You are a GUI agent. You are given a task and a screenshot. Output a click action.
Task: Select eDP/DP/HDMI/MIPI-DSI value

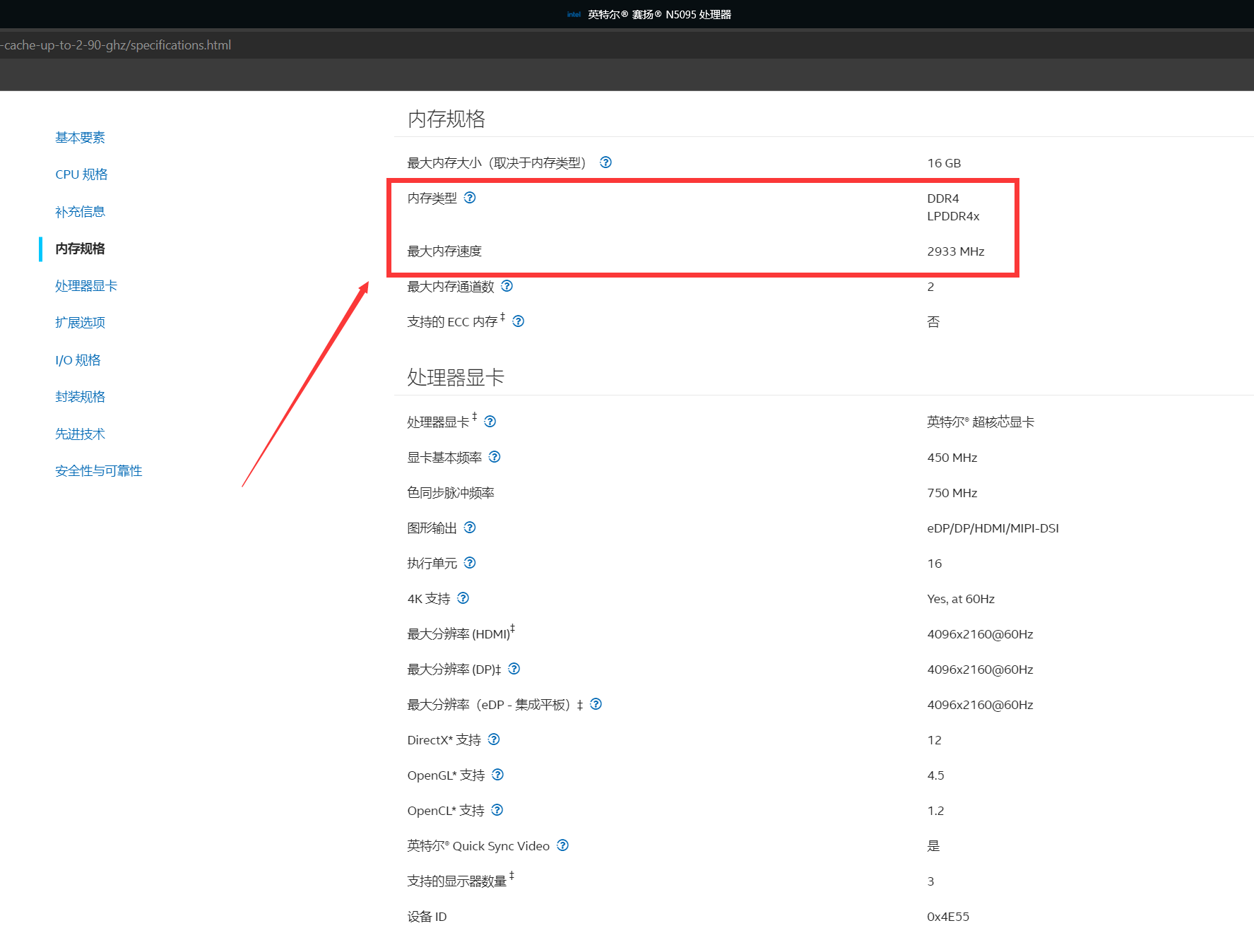coord(993,528)
